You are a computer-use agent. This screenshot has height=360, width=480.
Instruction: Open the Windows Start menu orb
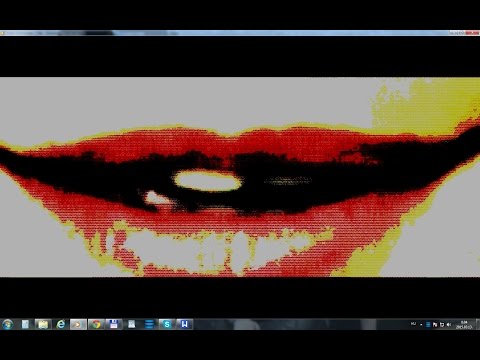click(7, 324)
